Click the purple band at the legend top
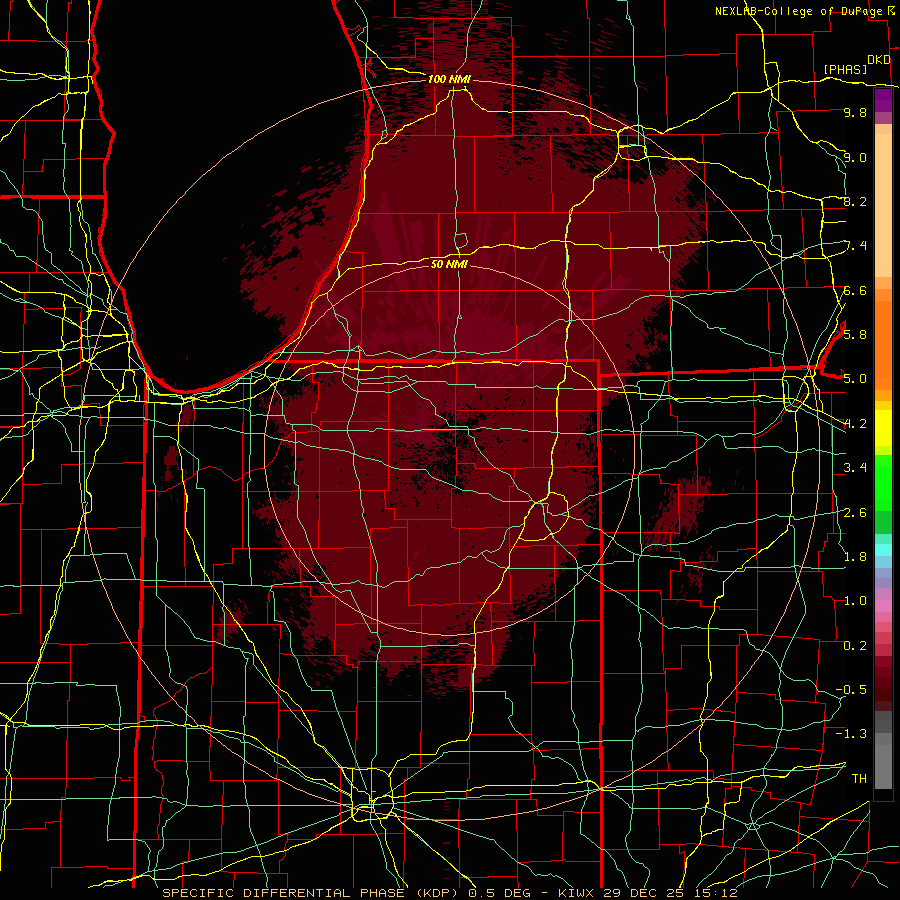900x900 pixels. pos(883,101)
